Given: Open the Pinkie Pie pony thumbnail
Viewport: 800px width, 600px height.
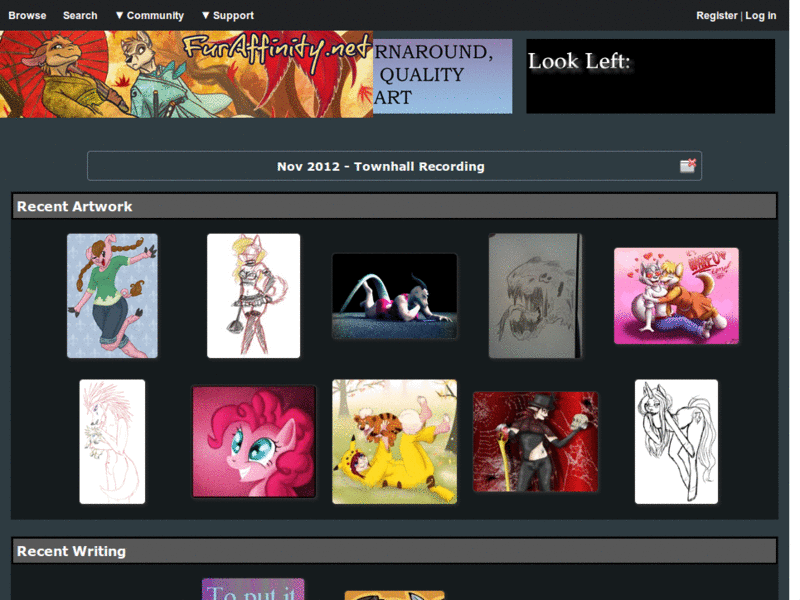Looking at the screenshot, I should pos(254,441).
